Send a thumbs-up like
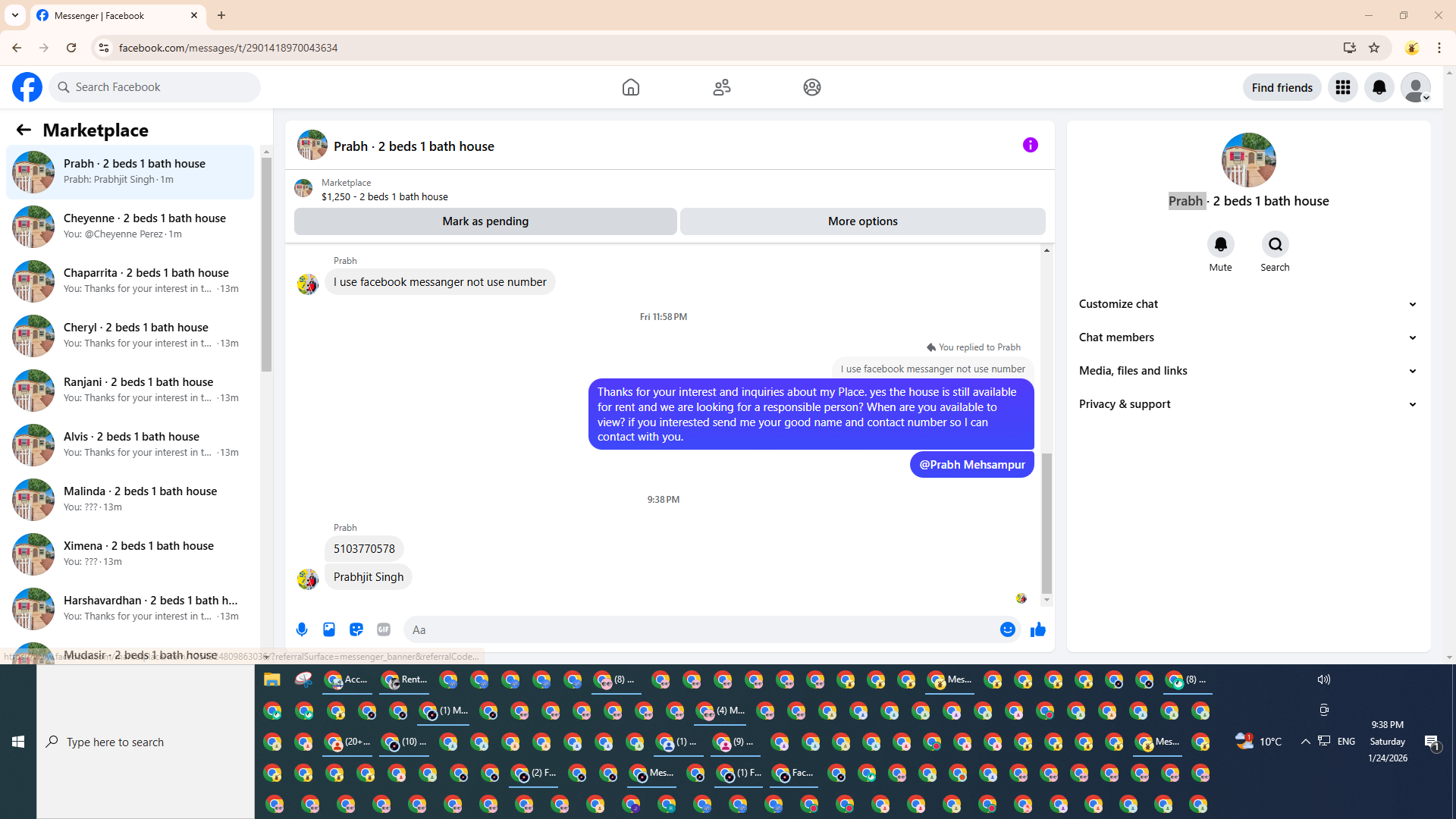The width and height of the screenshot is (1456, 819). coord(1038,629)
